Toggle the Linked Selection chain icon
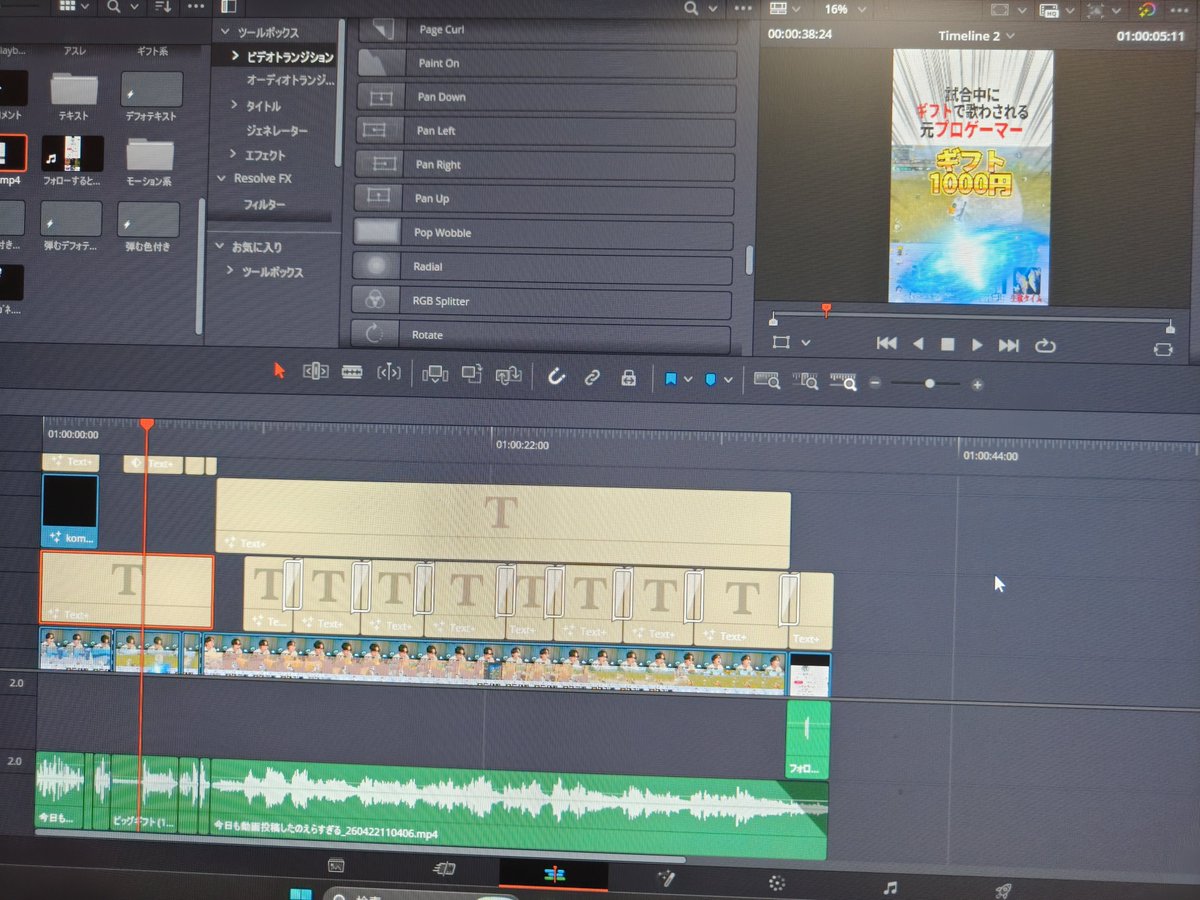1200x900 pixels. click(x=592, y=377)
